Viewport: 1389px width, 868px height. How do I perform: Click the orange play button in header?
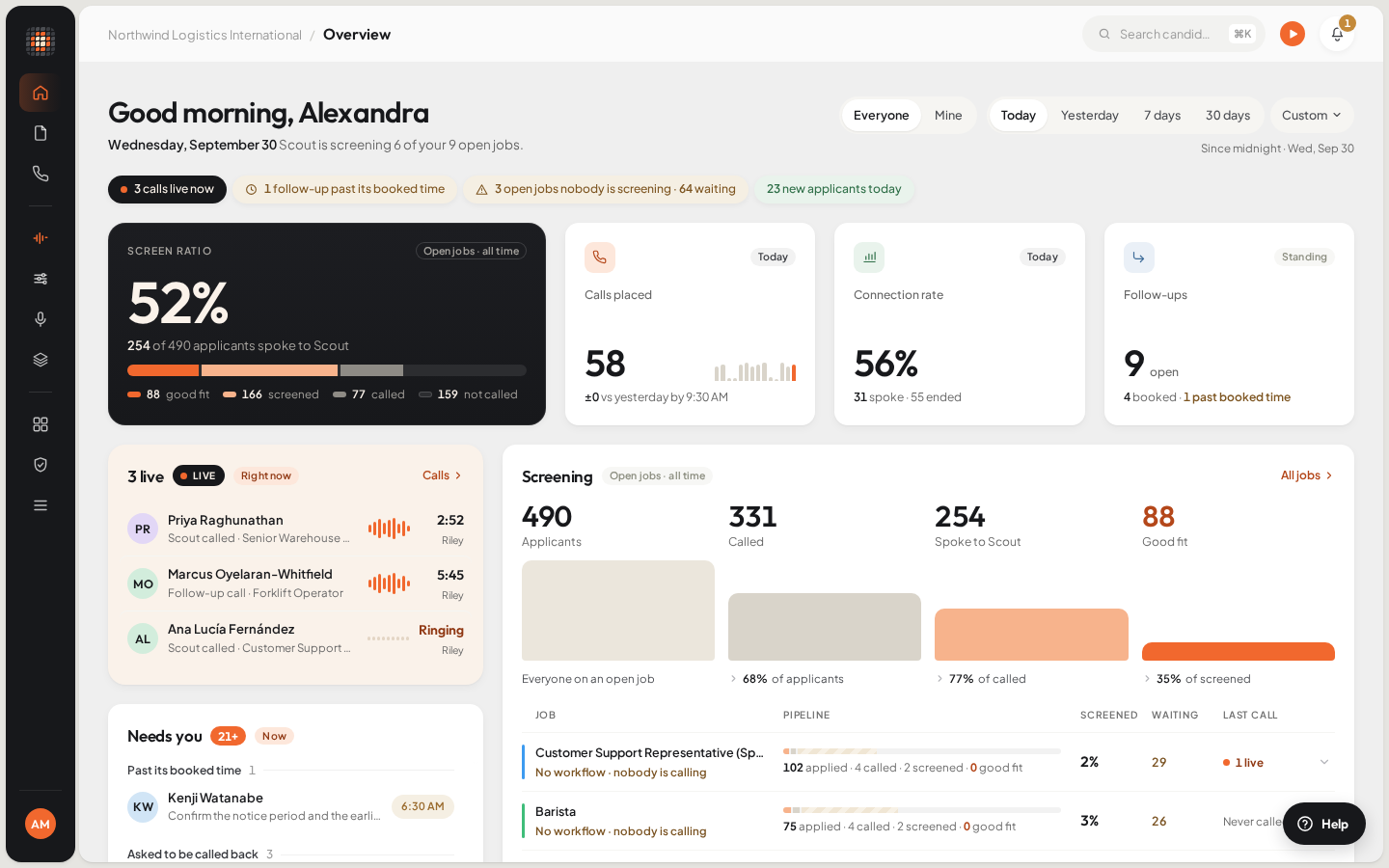tap(1293, 35)
